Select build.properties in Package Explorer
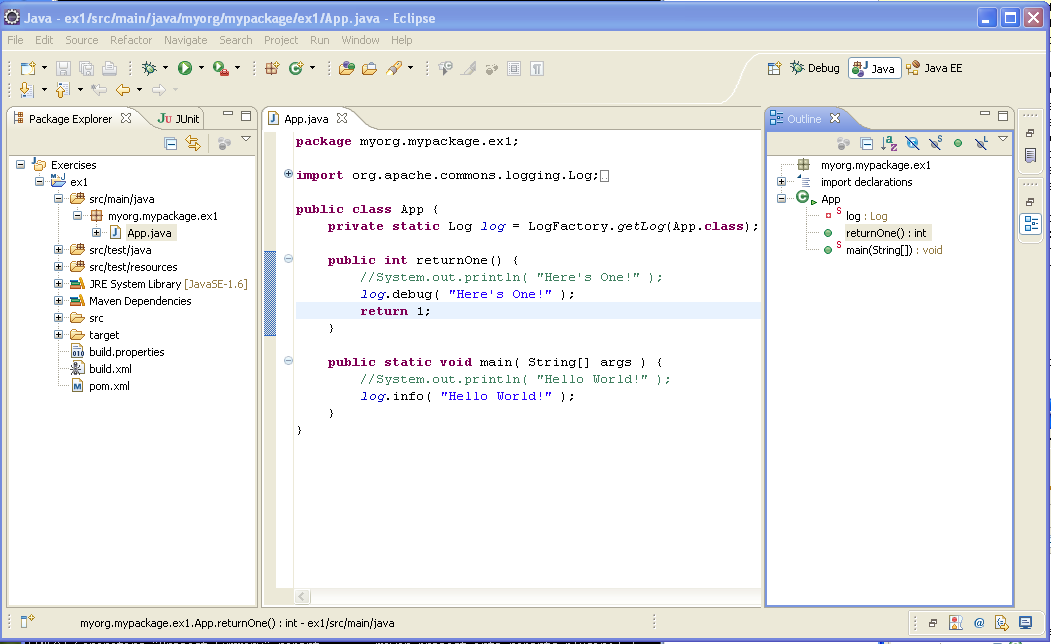This screenshot has height=644, width=1051. click(127, 352)
